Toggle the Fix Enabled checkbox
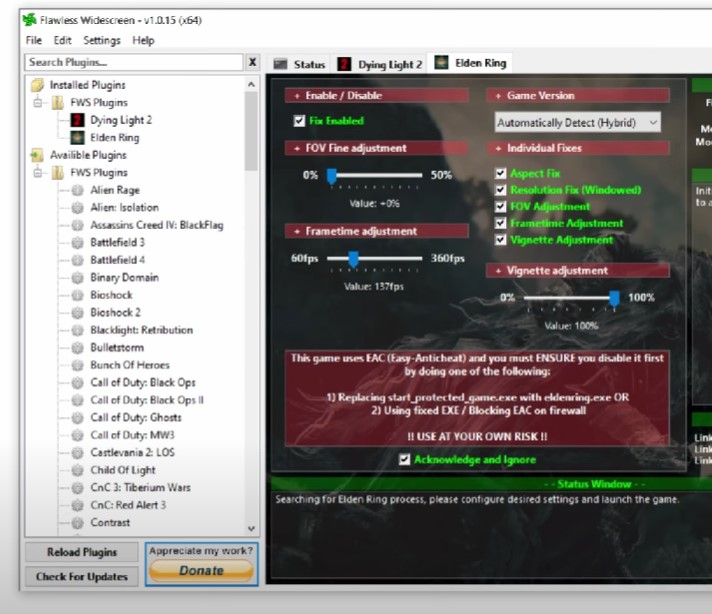 click(x=299, y=121)
